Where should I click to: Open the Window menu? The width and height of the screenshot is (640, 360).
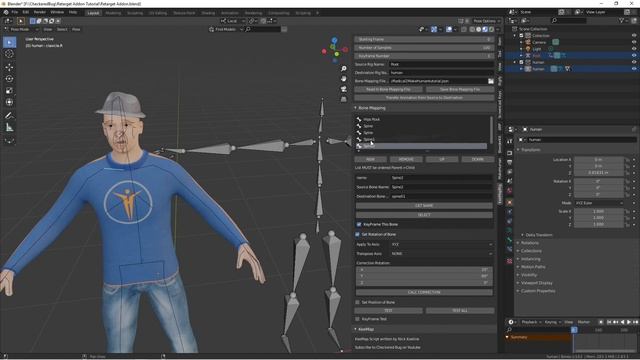click(57, 12)
